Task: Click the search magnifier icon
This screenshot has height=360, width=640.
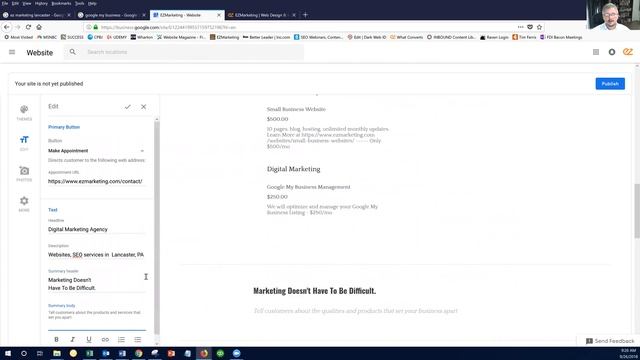Action: coord(73,52)
